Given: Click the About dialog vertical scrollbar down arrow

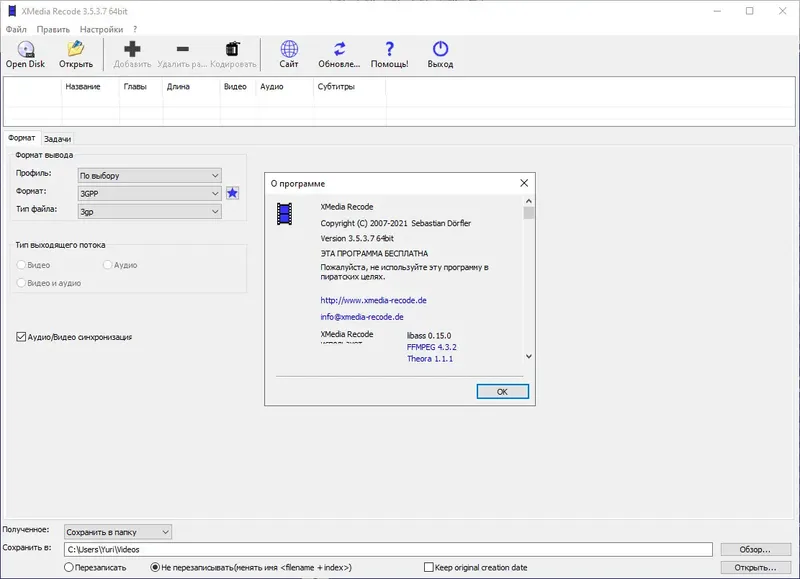Looking at the screenshot, I should (x=529, y=356).
